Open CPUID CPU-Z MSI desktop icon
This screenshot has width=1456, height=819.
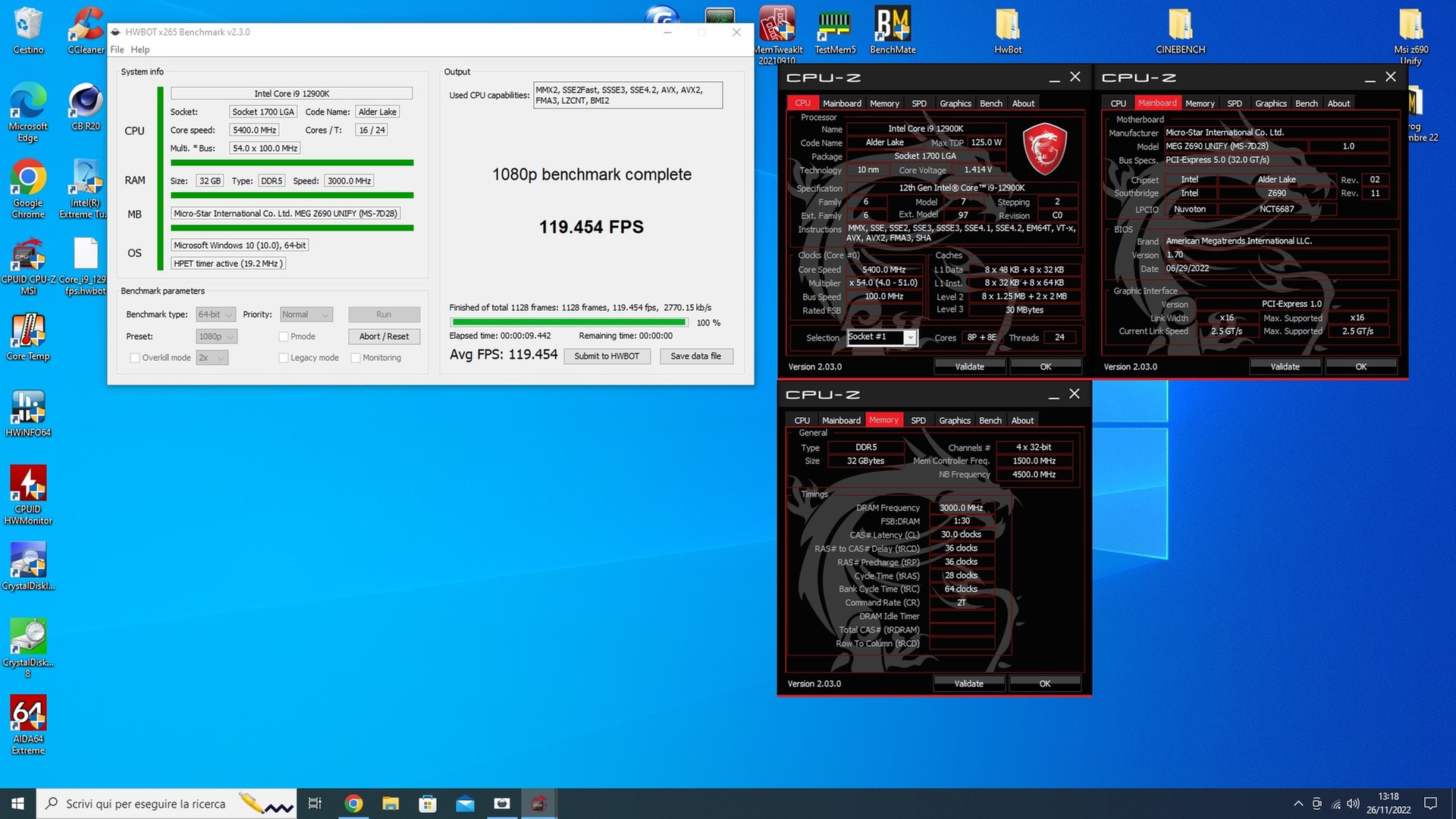[x=28, y=266]
